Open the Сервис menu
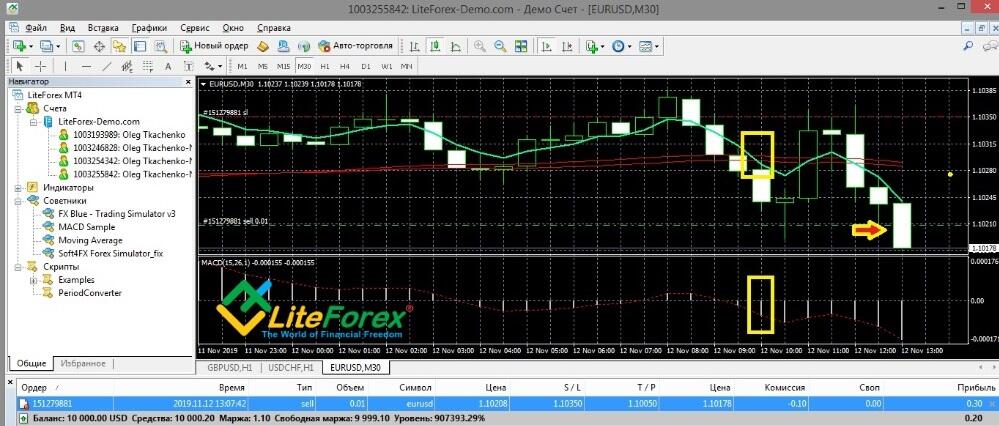 (195, 28)
